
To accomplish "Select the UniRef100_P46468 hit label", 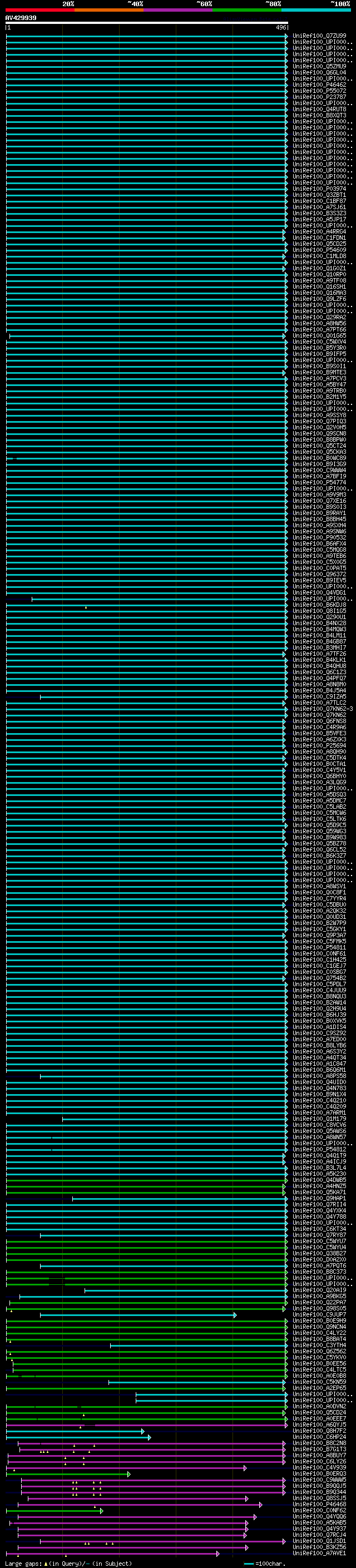I will point(319,1505).
